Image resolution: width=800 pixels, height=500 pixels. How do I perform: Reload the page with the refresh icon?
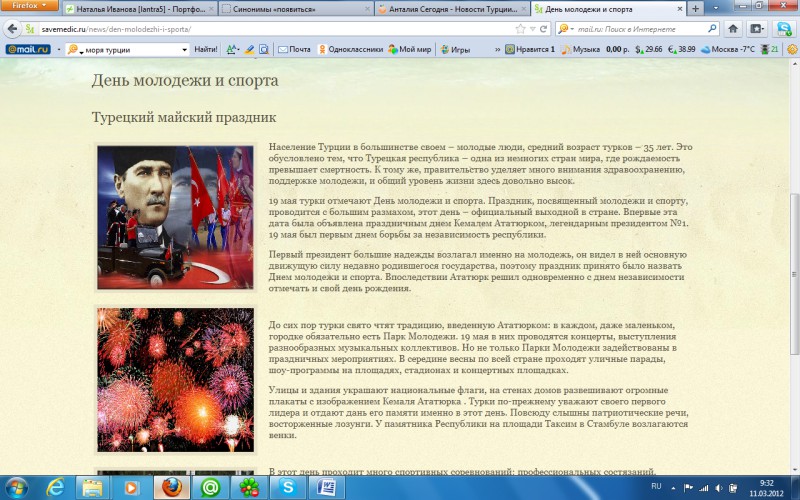point(544,29)
